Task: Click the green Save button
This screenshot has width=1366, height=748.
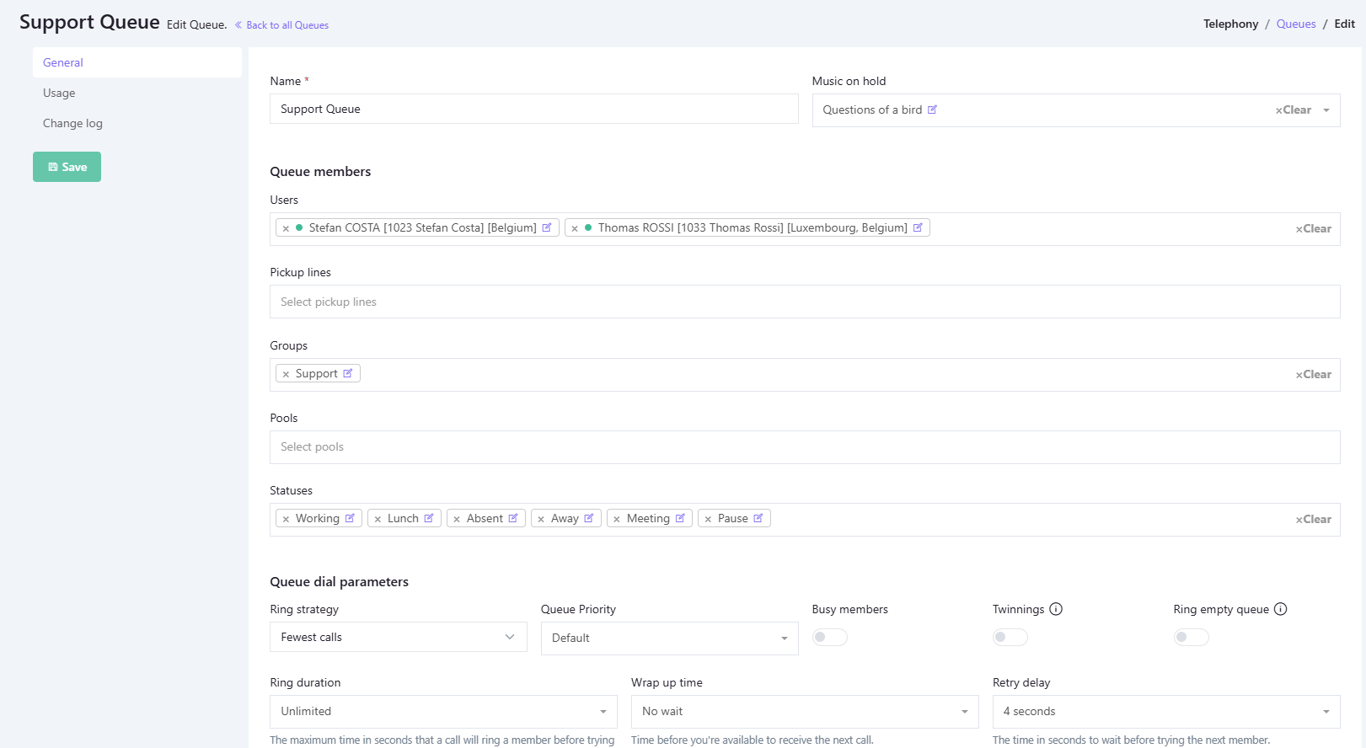Action: (x=67, y=167)
